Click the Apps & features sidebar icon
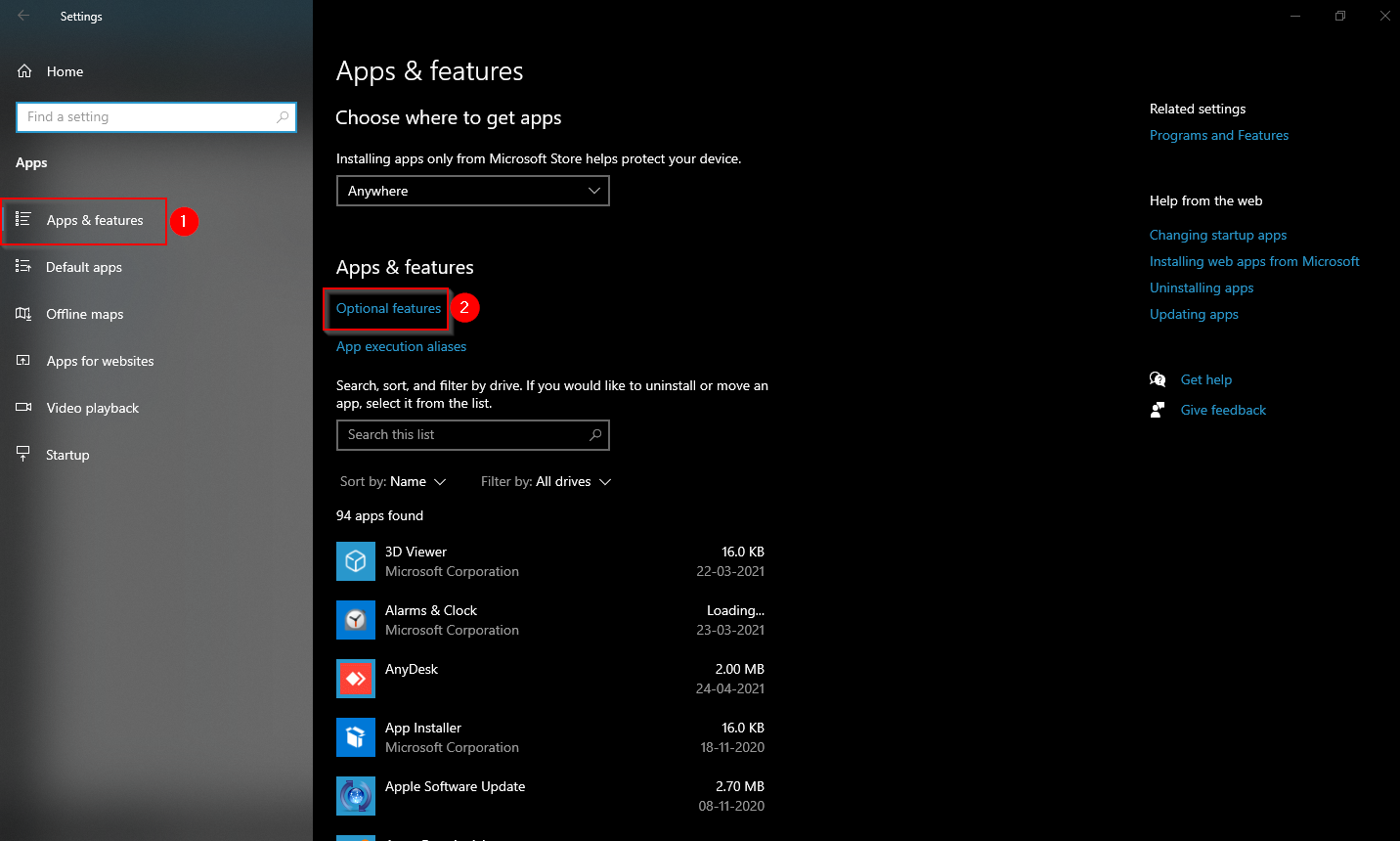 pos(23,219)
